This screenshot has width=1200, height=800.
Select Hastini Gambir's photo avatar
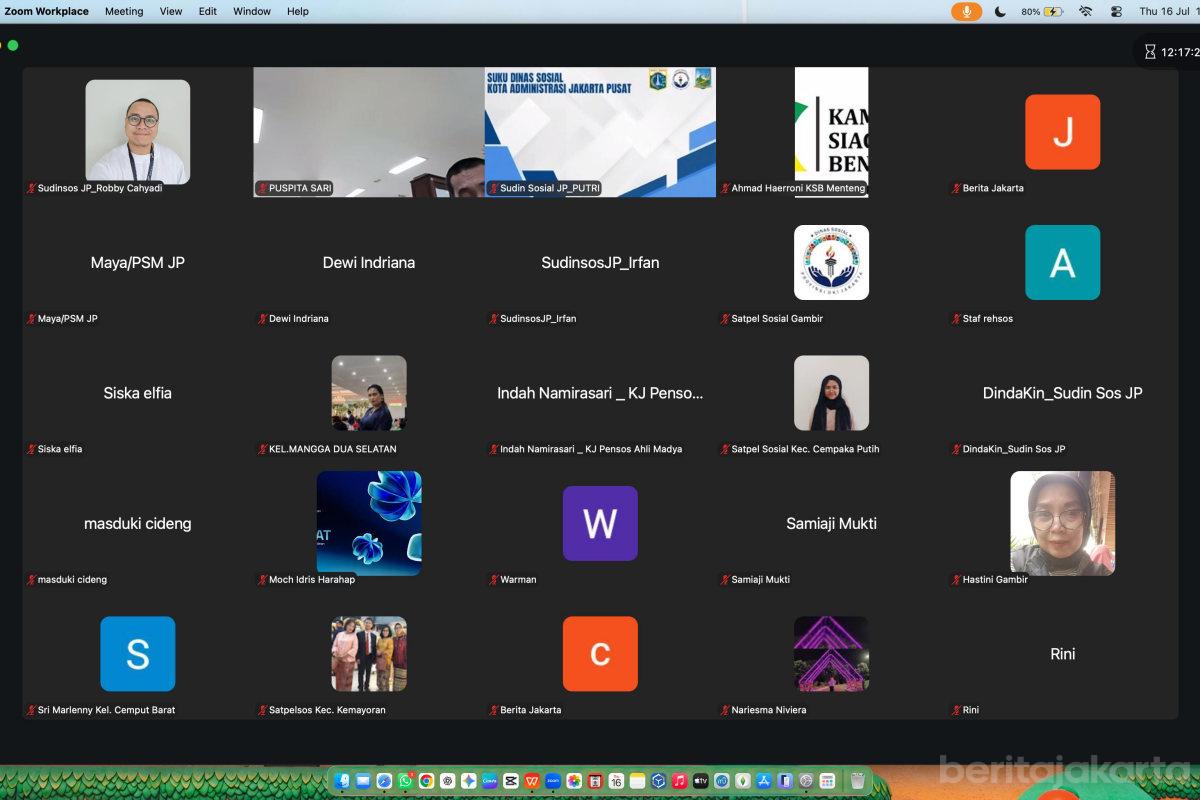point(1062,523)
